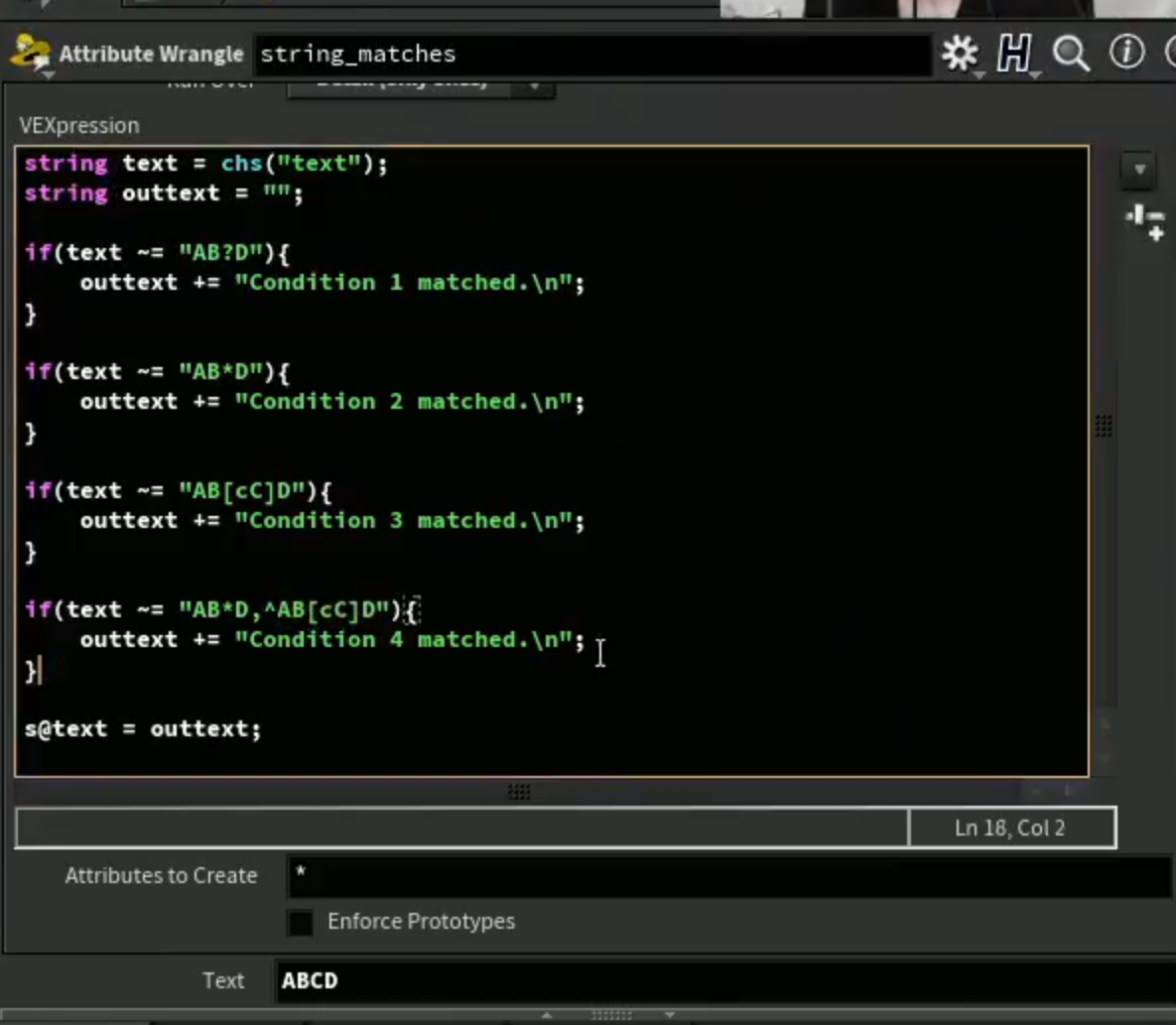Click the VEXpression label
This screenshot has width=1176, height=1025.
coord(79,125)
